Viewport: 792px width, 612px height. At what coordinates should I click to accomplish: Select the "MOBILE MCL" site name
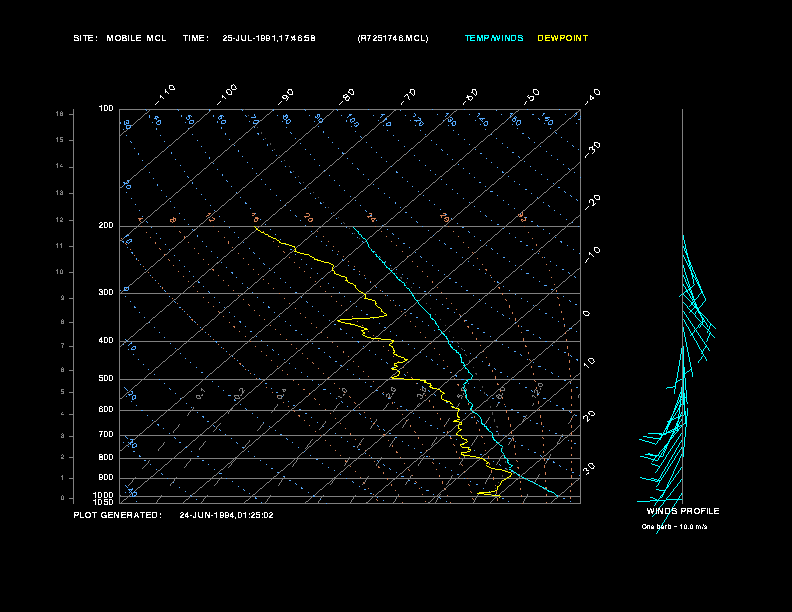pyautogui.click(x=136, y=38)
